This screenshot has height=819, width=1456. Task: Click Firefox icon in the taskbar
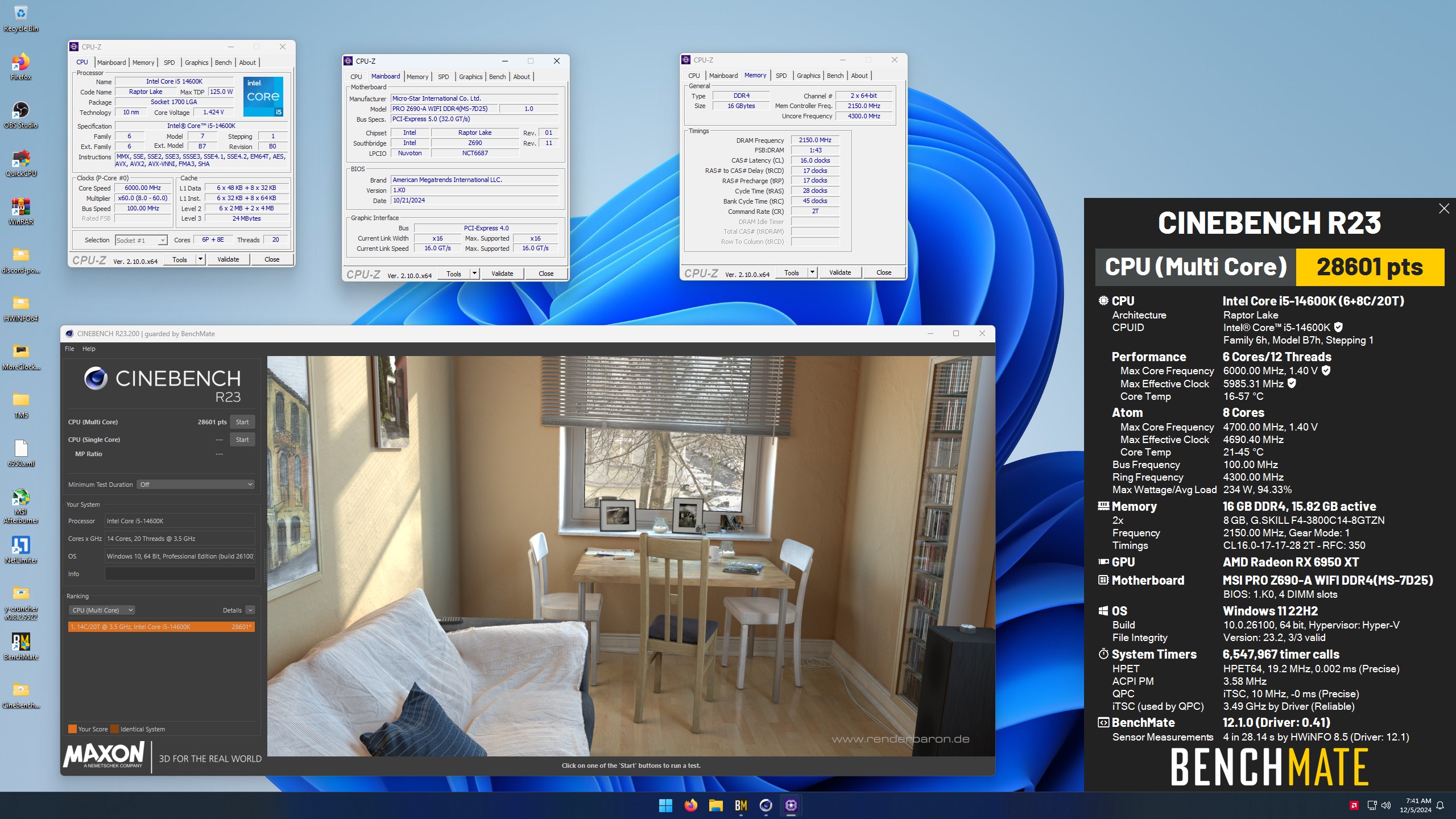(690, 805)
